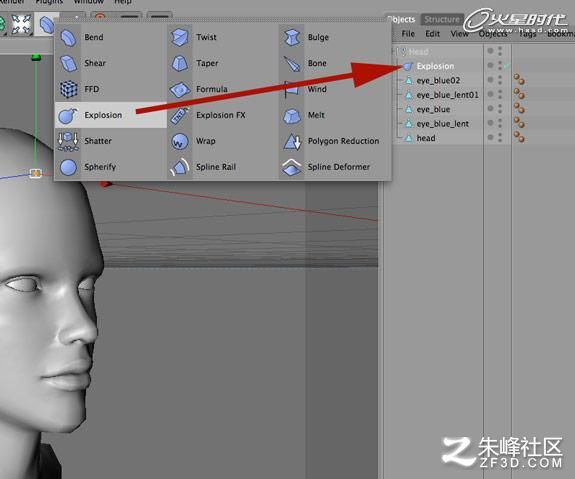Select the eye_blue_lent01 object
Viewport: 575px width, 479px height.
(447, 95)
